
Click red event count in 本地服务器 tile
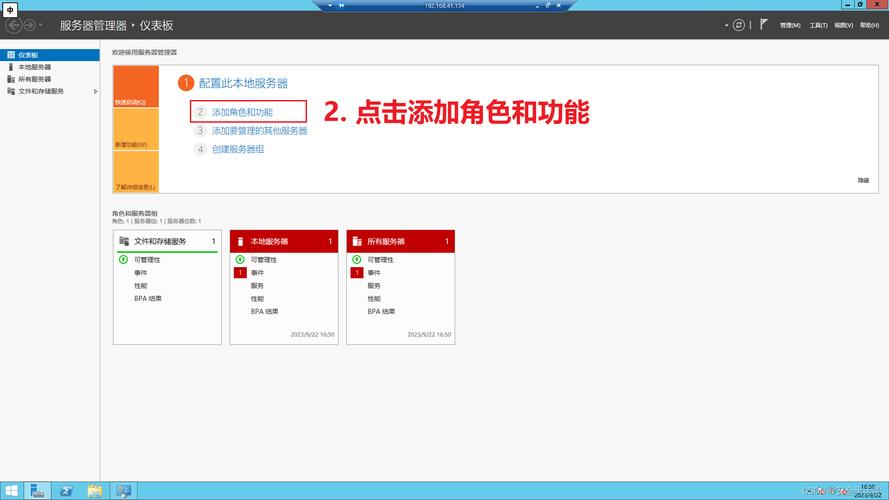240,273
